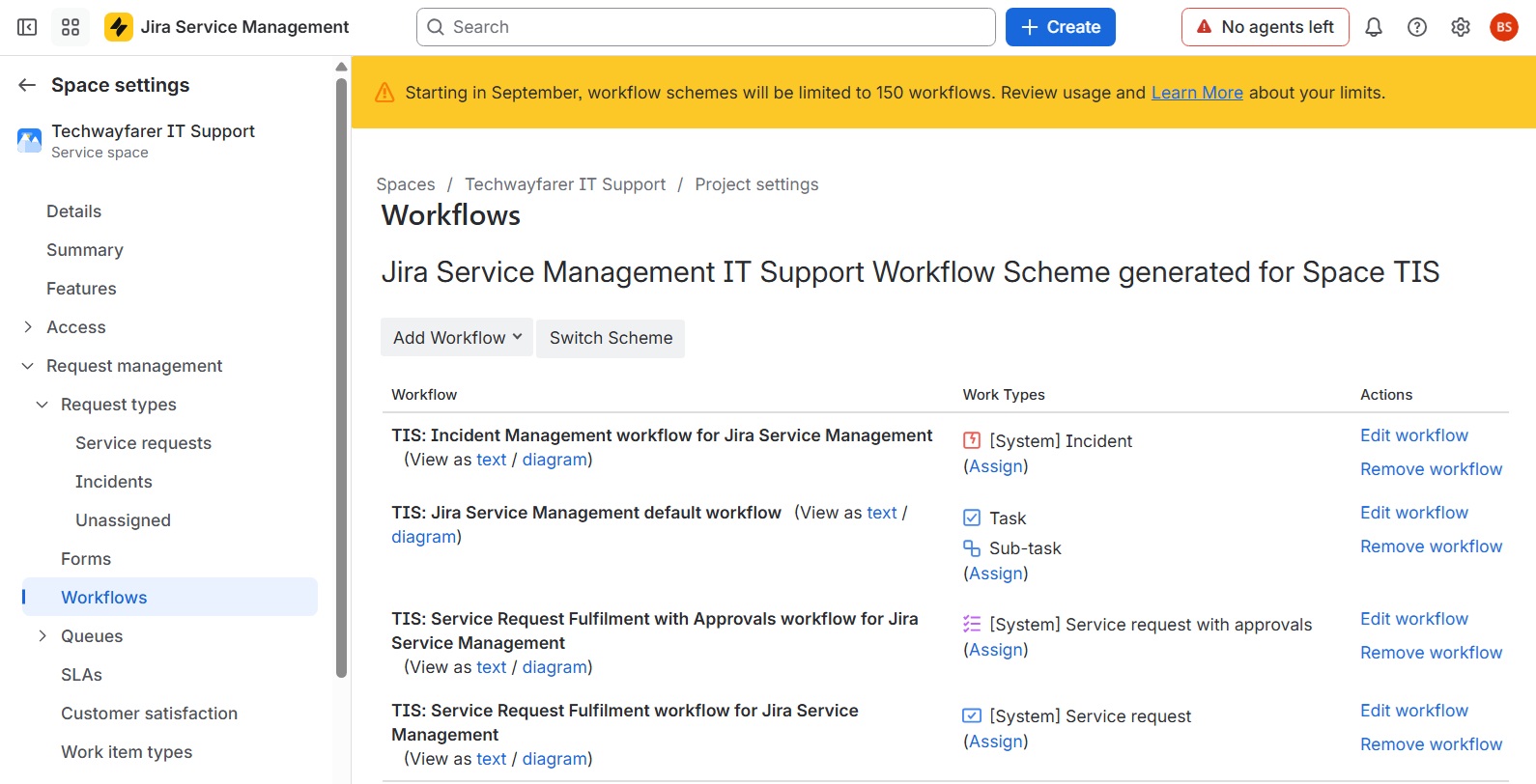
Task: Click the sidebar scrollbar up arrow
Action: [x=341, y=67]
